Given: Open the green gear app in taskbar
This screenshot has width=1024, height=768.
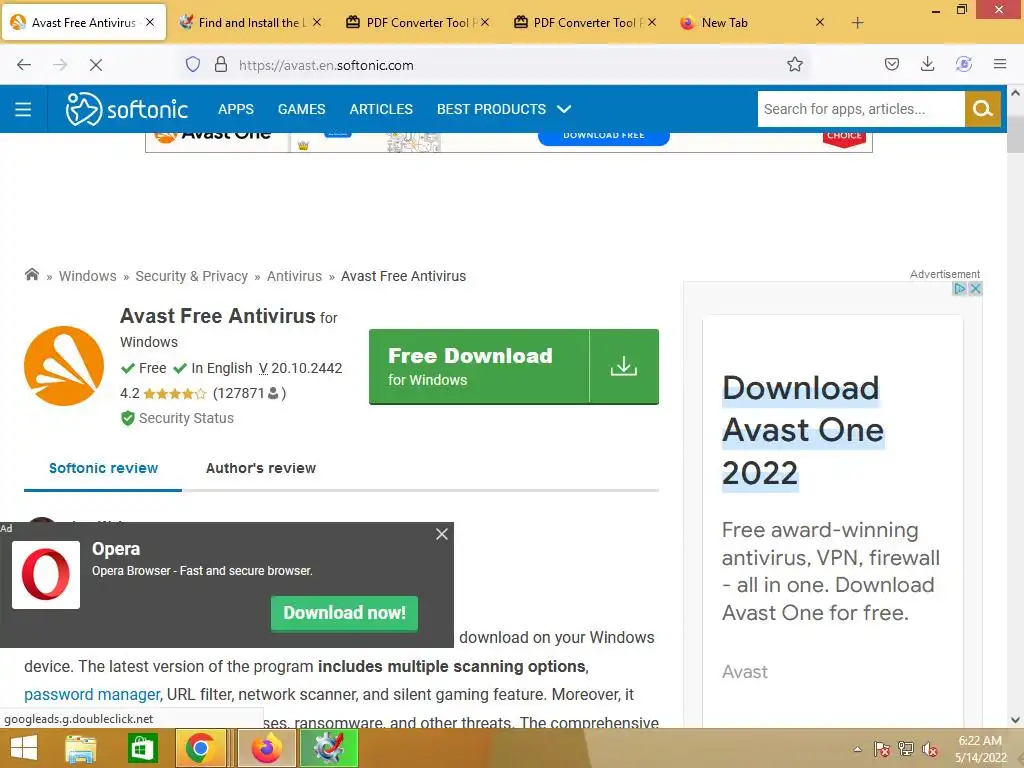Looking at the screenshot, I should click(x=329, y=748).
